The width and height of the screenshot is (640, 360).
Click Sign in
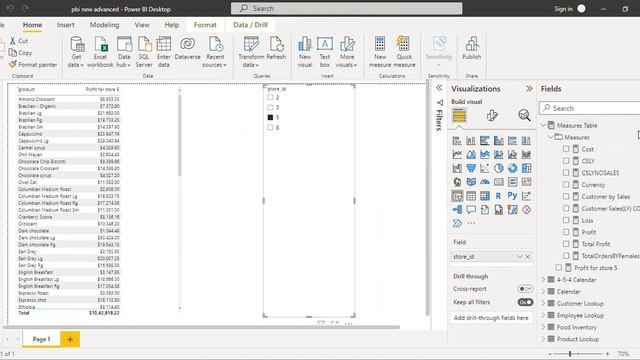coord(563,9)
